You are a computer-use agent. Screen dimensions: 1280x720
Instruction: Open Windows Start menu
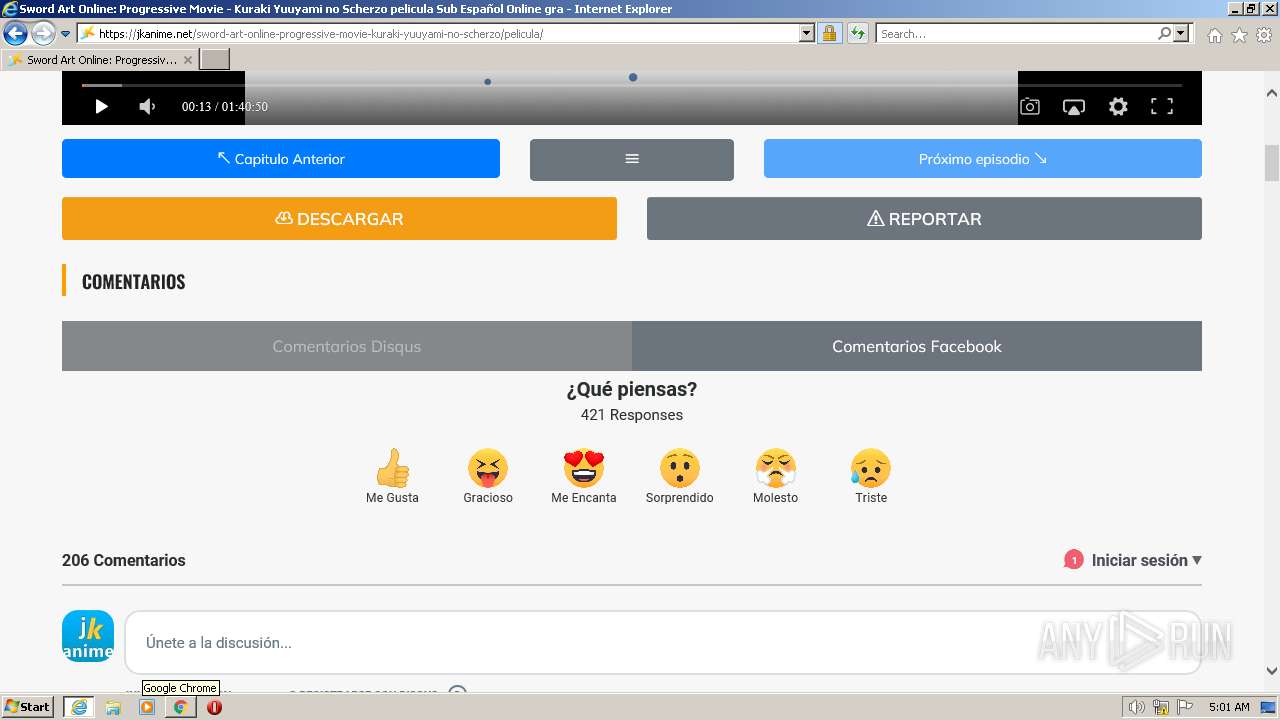point(28,707)
